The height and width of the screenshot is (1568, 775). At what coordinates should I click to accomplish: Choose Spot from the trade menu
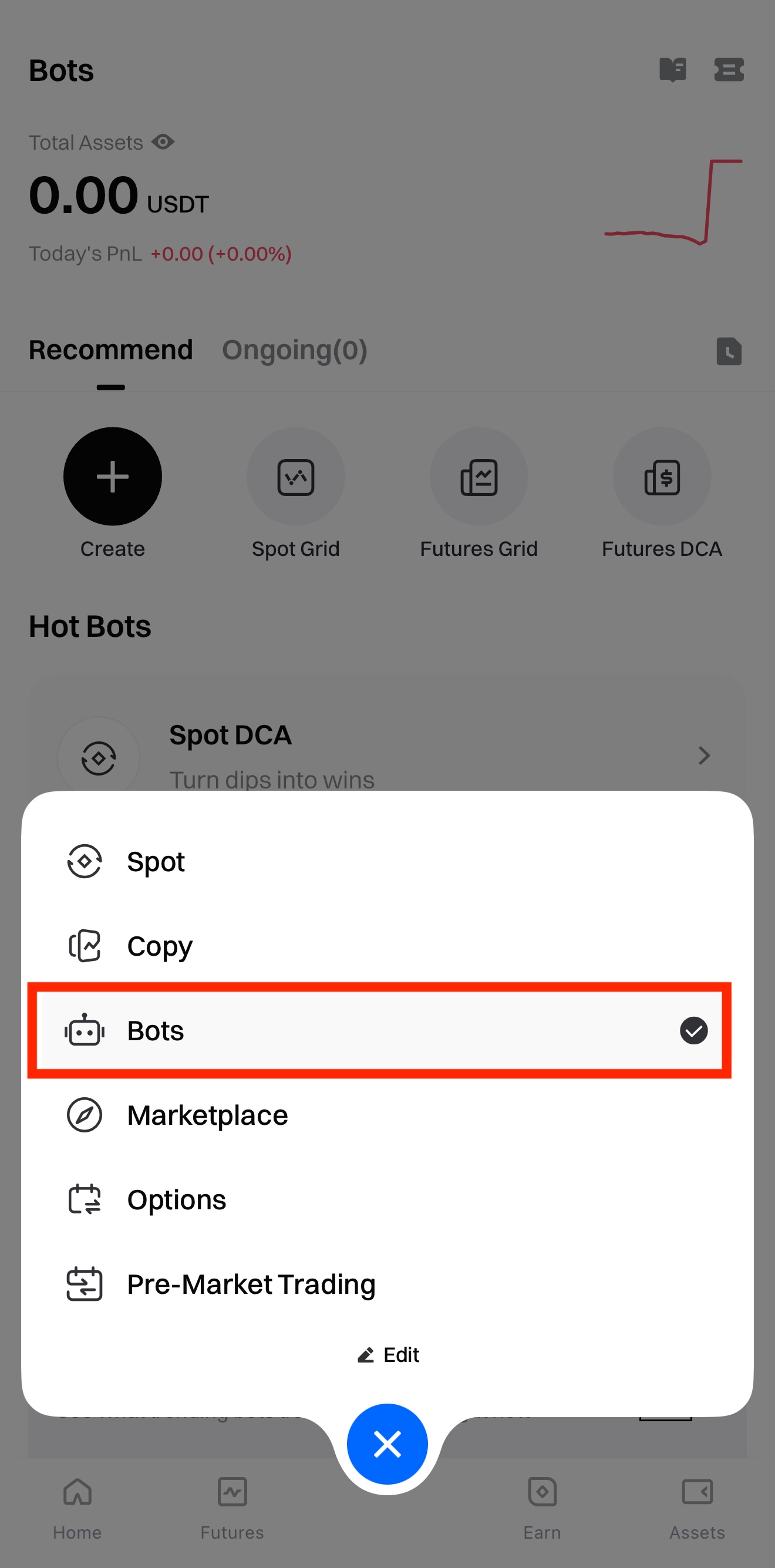156,861
